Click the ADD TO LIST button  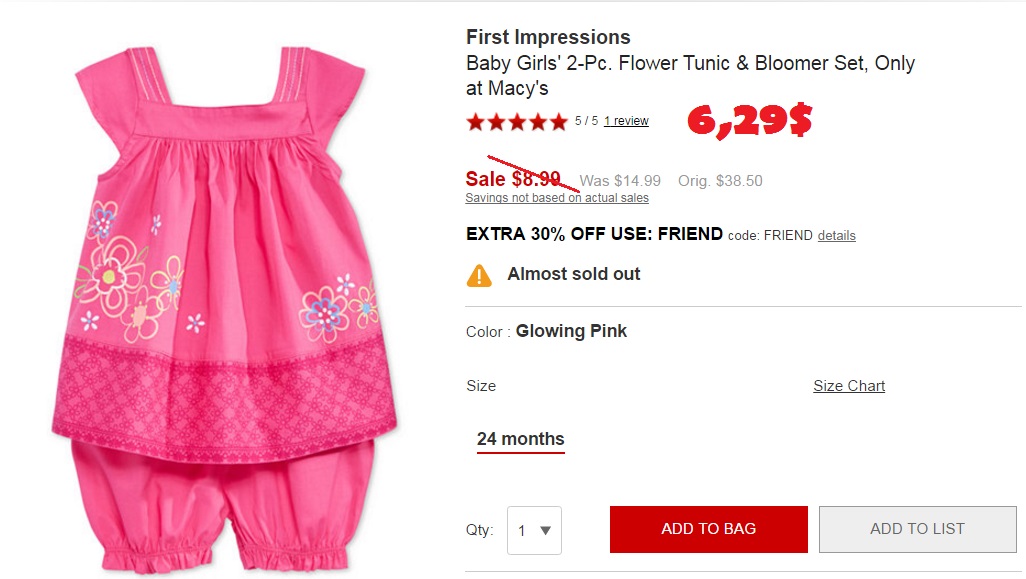(x=917, y=529)
